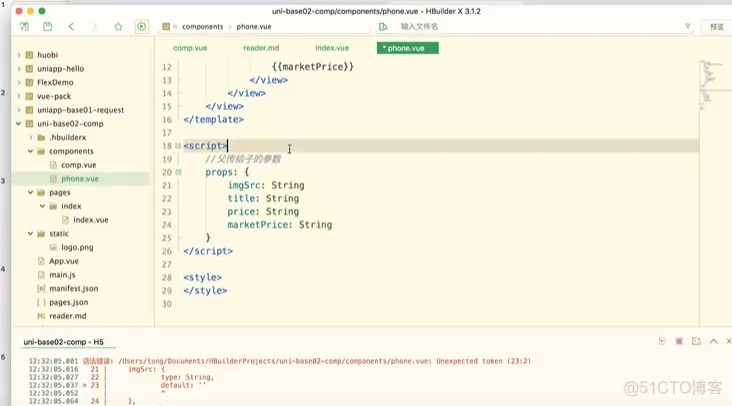Collapse the index folder
The image size is (732, 406).
pyautogui.click(x=42, y=206)
